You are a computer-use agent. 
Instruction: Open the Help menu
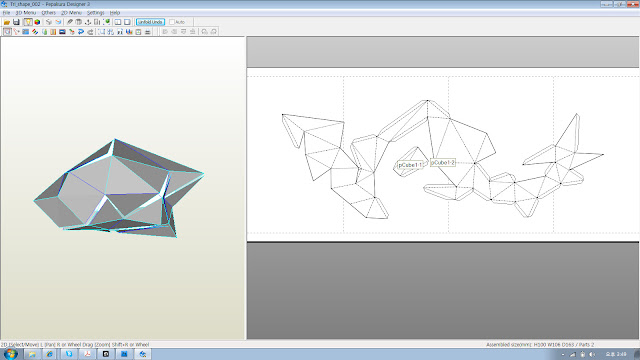[x=115, y=13]
